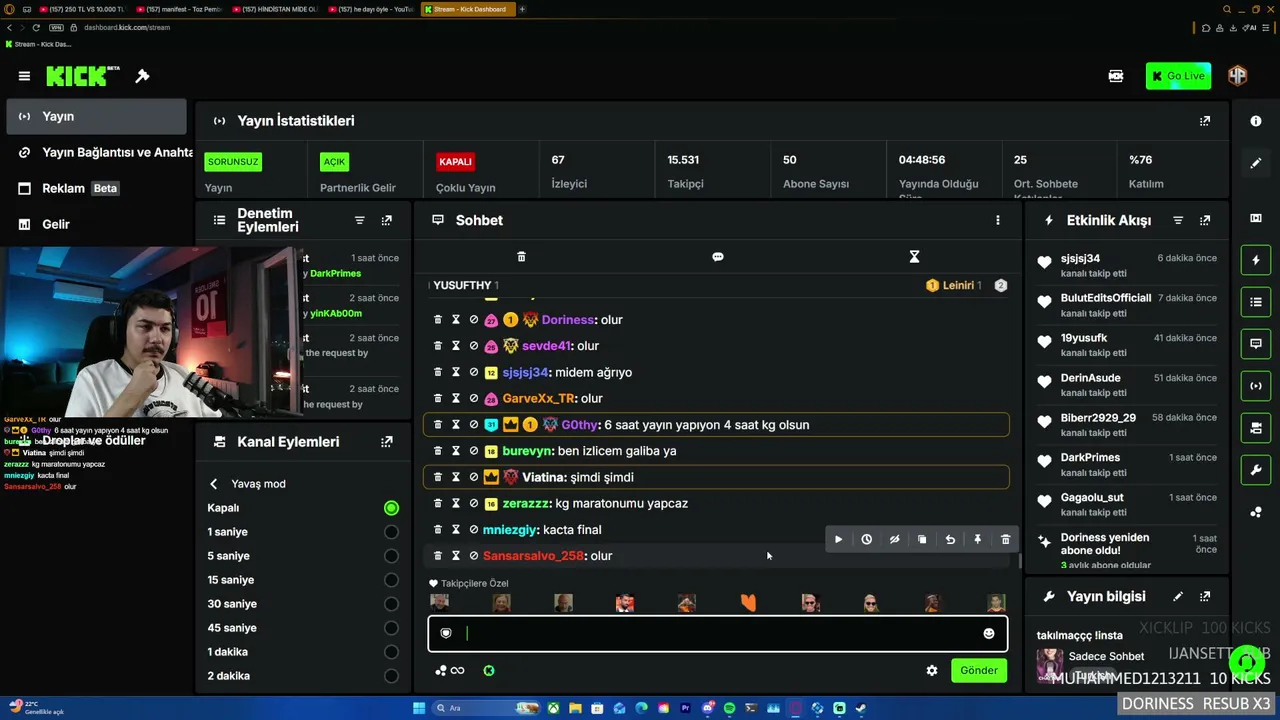Screen dimensions: 1280x720
Task: Open Yayın in the left navigation
Action: pos(96,116)
